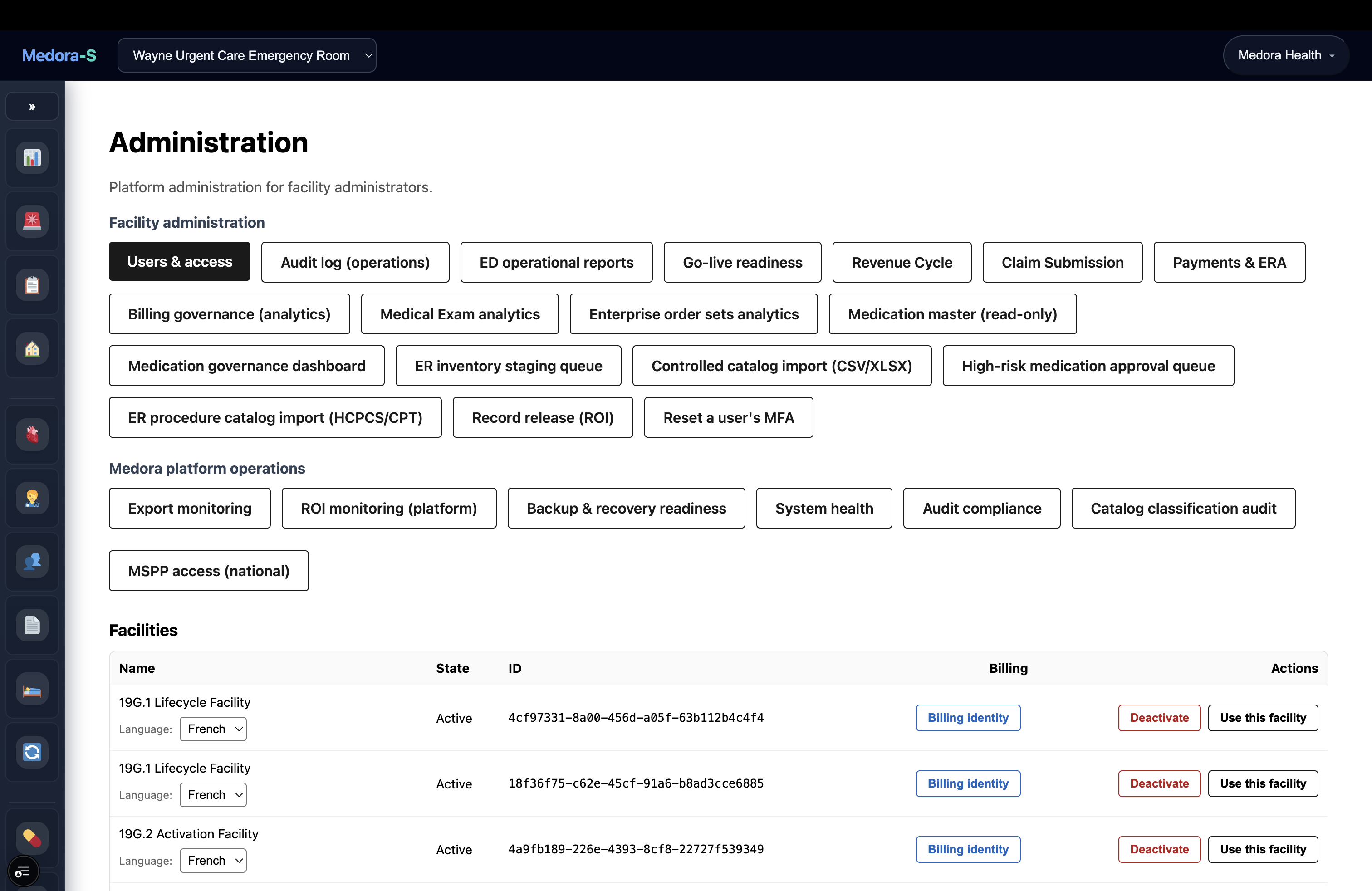This screenshot has width=1372, height=891.
Task: Click Billing identity for facility 4cf97331
Action: [x=968, y=718]
